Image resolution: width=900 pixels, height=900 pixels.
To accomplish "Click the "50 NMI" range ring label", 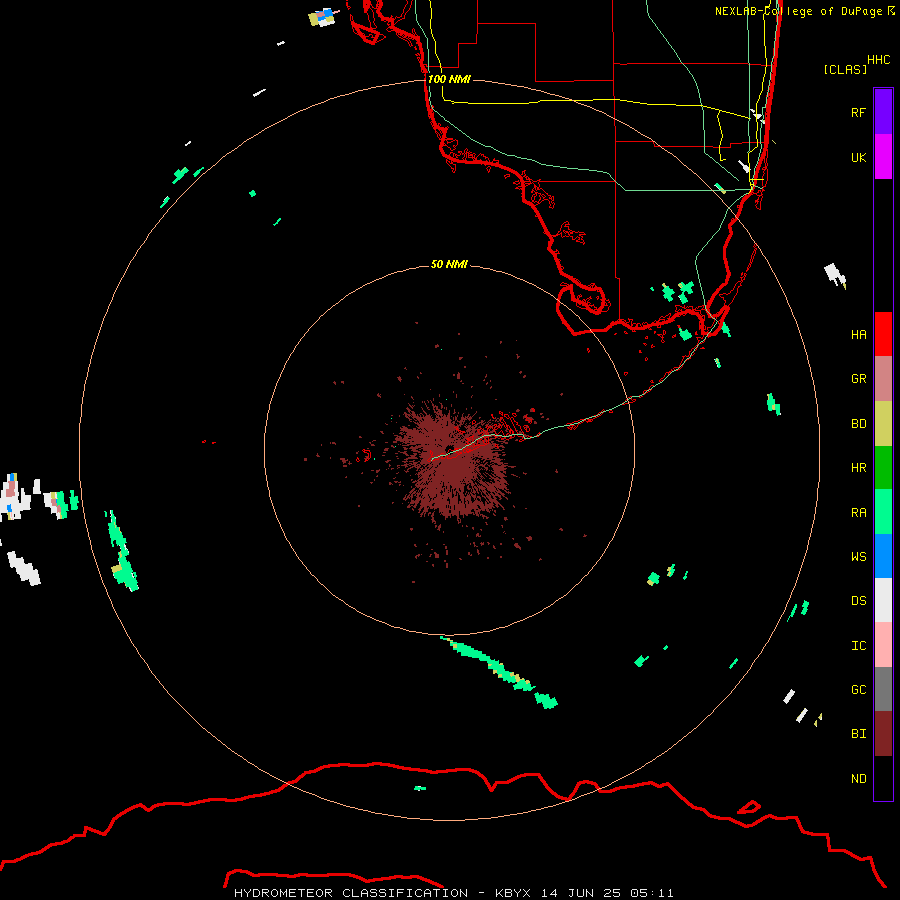I will [449, 264].
